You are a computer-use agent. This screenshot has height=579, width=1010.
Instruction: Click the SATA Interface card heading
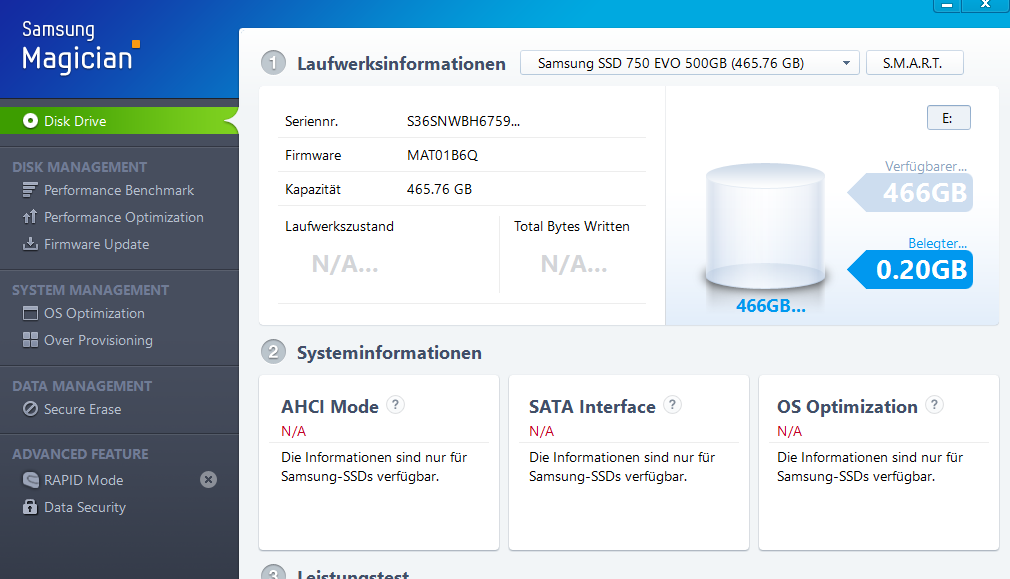click(x=592, y=406)
